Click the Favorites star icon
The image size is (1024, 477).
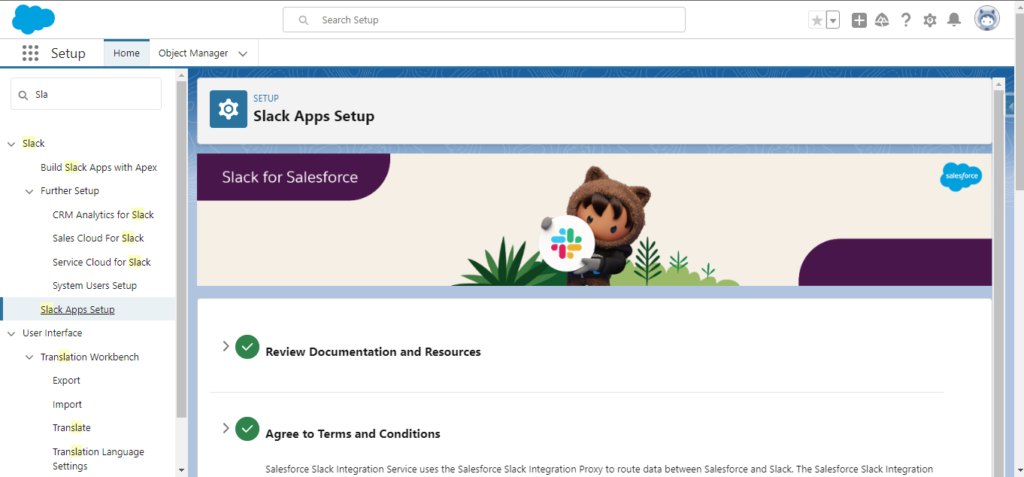click(x=817, y=20)
